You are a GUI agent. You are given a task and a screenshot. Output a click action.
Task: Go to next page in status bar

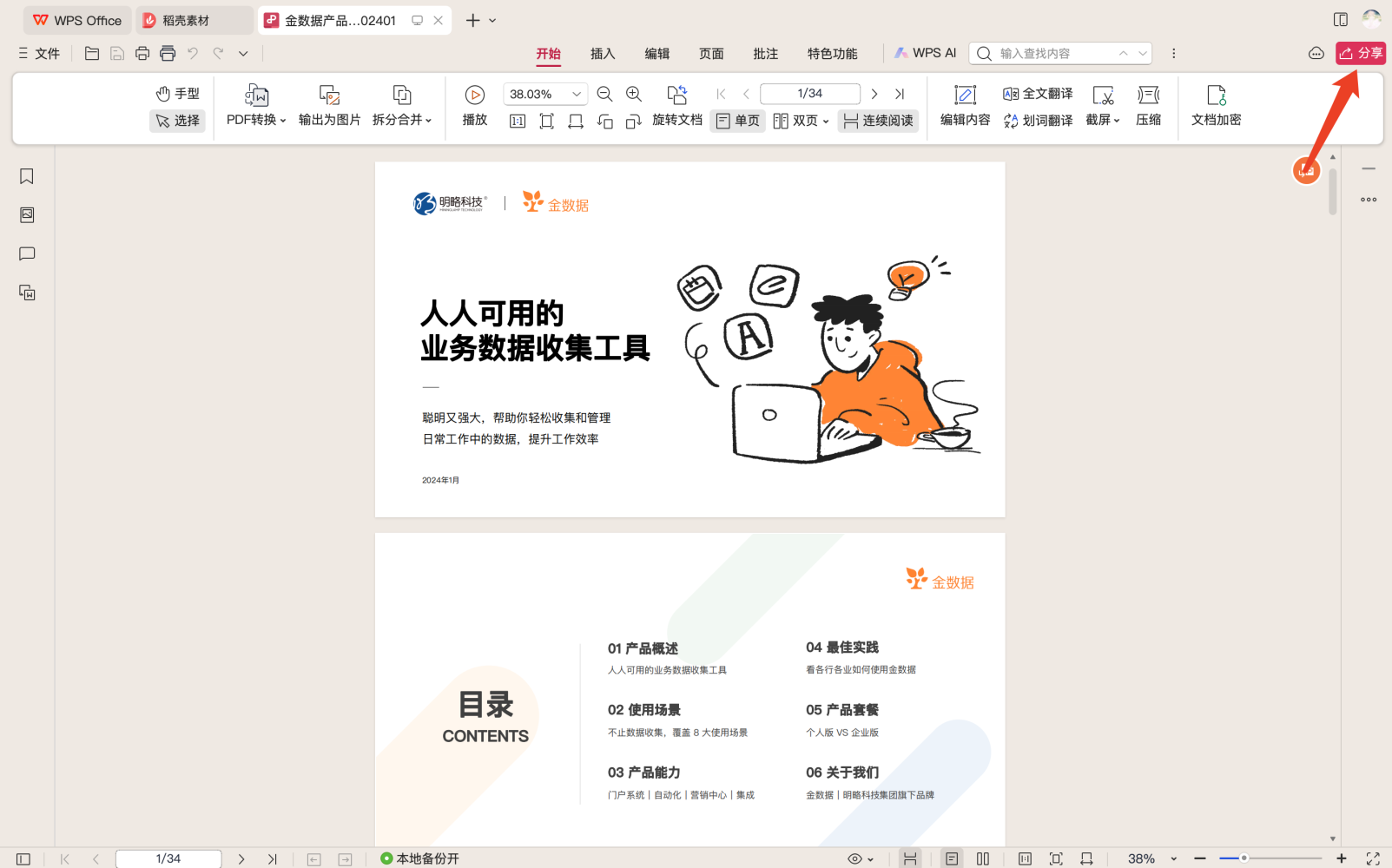point(241,858)
